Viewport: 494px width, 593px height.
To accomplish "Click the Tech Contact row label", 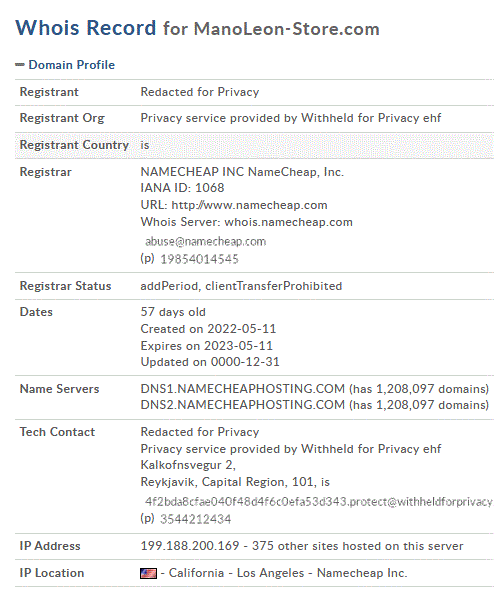I will click(x=57, y=432).
